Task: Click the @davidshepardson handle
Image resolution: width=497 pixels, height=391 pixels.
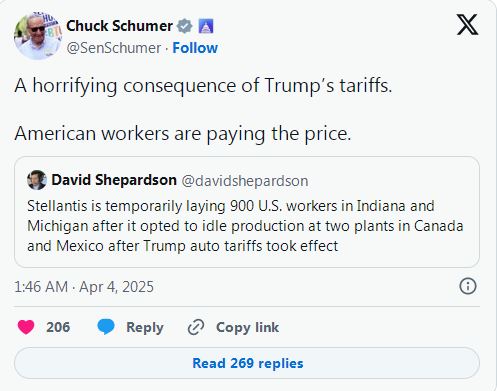Action: [x=245, y=181]
